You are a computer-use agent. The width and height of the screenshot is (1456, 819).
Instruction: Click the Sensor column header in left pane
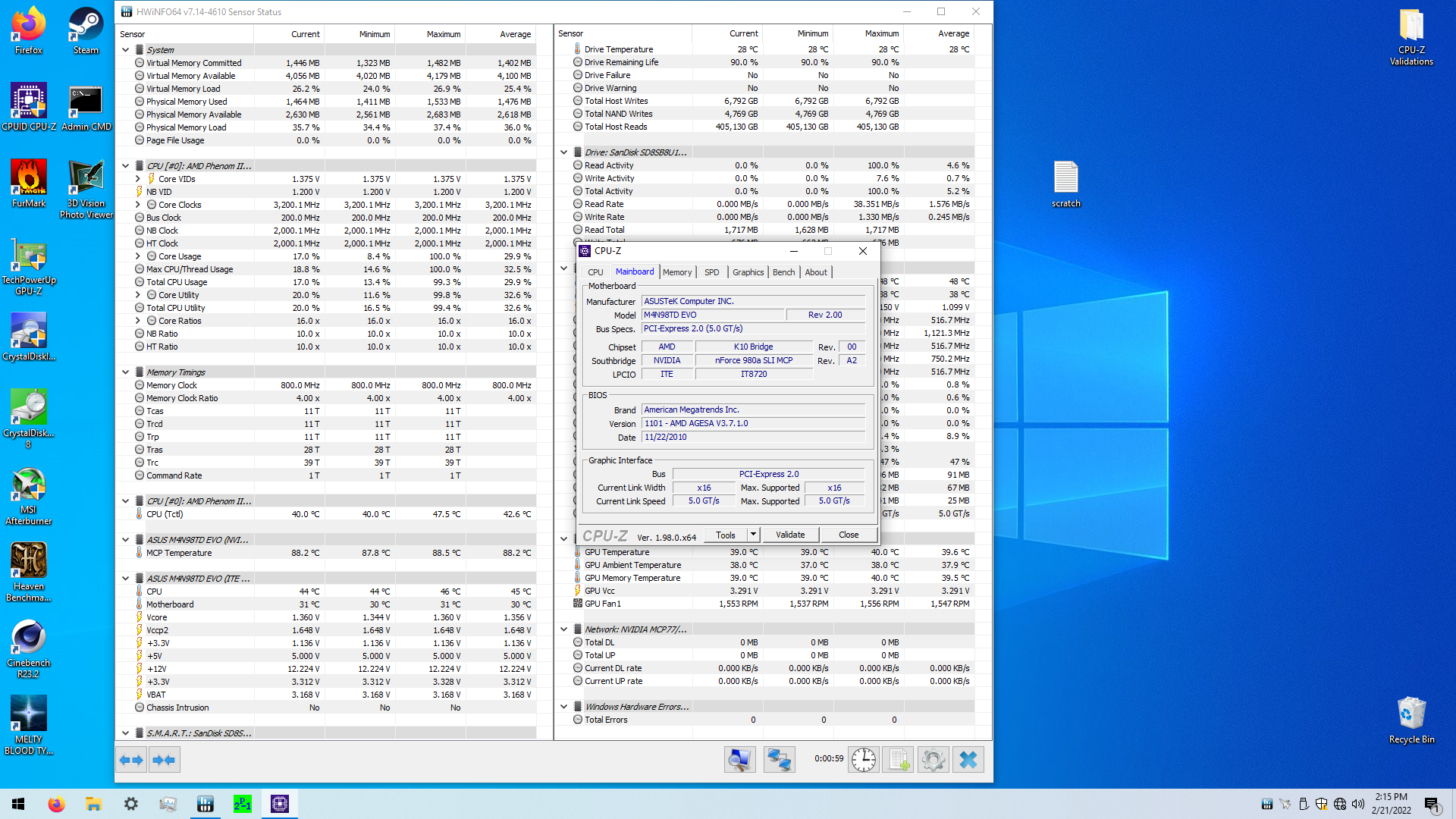tap(185, 34)
